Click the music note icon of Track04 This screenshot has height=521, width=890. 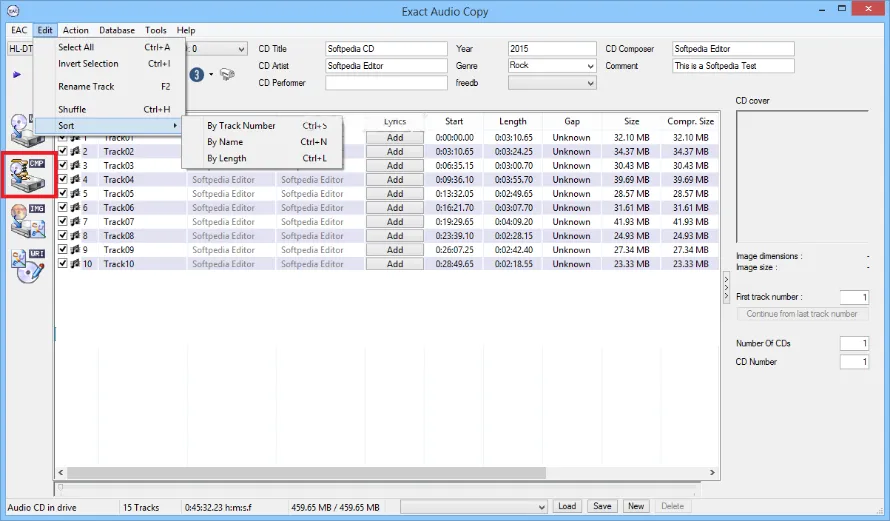75,179
